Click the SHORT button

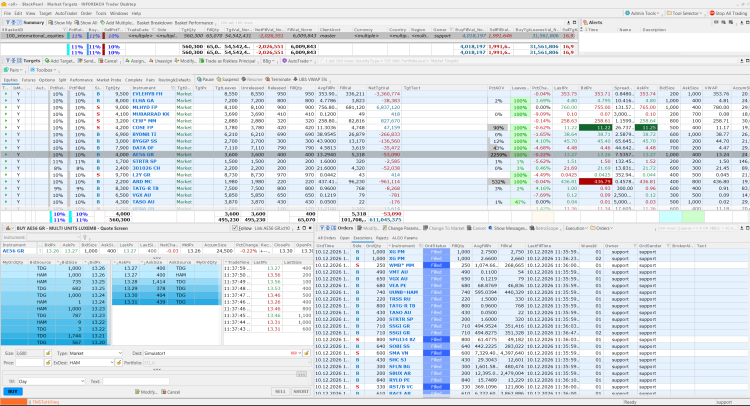(x=301, y=392)
